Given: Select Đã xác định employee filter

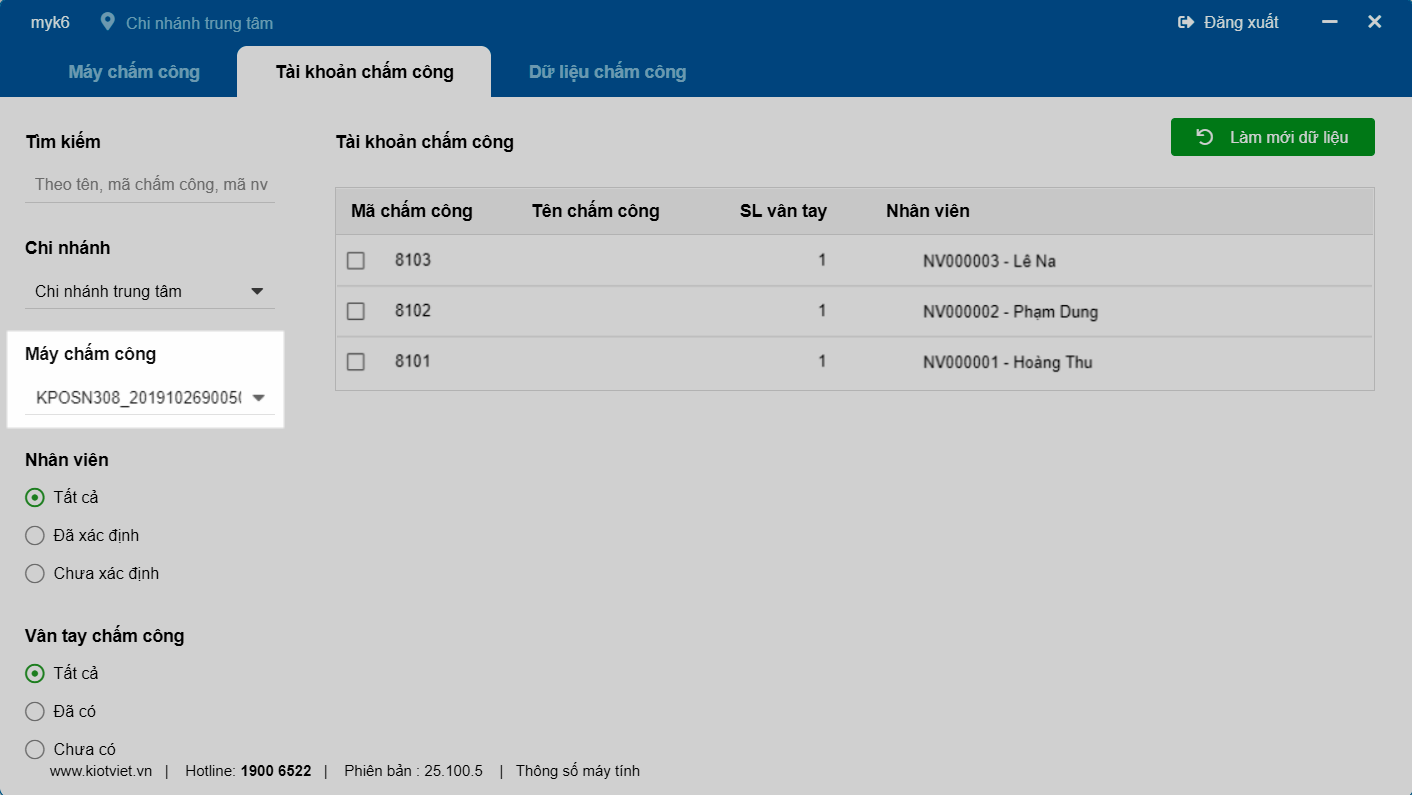Looking at the screenshot, I should [35, 535].
